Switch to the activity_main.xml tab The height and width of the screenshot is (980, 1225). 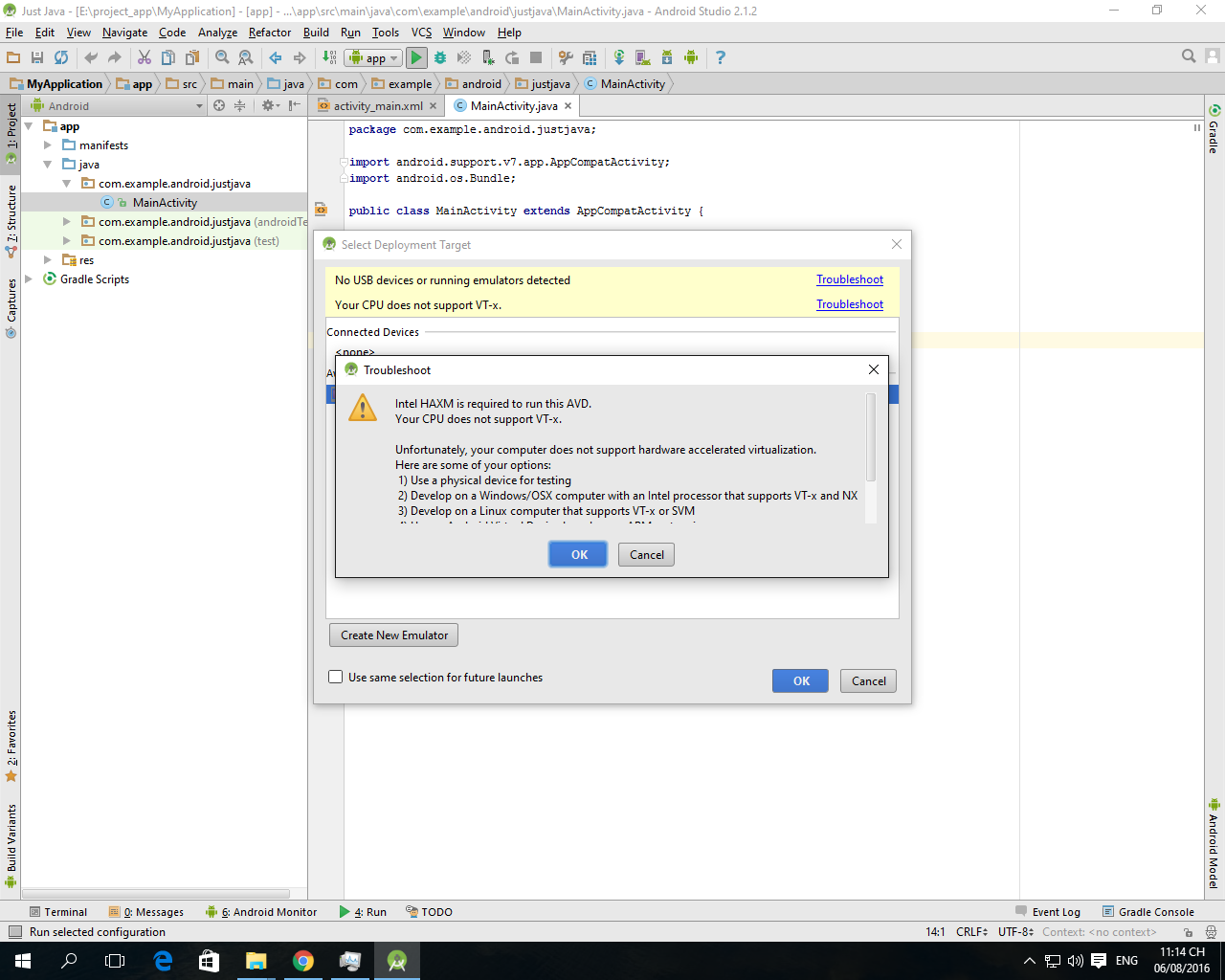pyautogui.click(x=377, y=106)
